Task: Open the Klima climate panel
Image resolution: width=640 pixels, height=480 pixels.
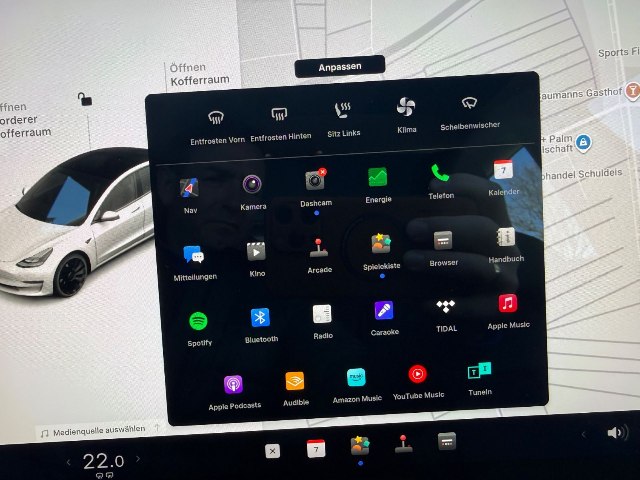Action: pyautogui.click(x=406, y=107)
